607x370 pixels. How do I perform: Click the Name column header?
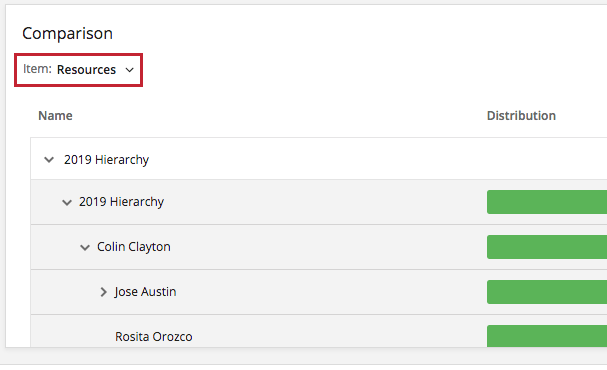55,116
